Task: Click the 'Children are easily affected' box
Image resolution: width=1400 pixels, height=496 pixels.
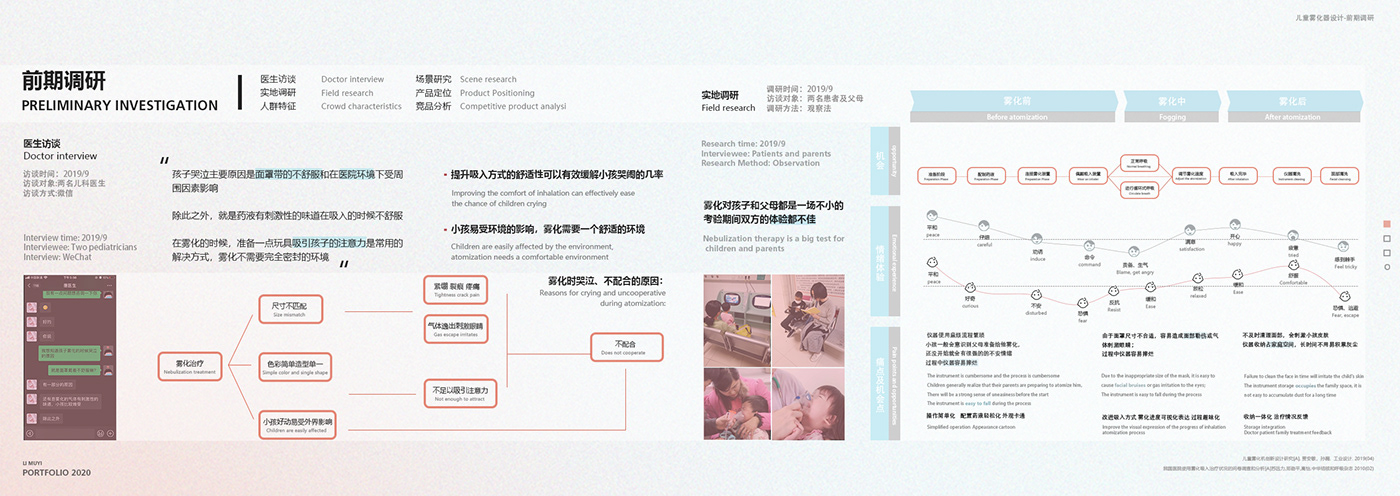Action: (296, 427)
